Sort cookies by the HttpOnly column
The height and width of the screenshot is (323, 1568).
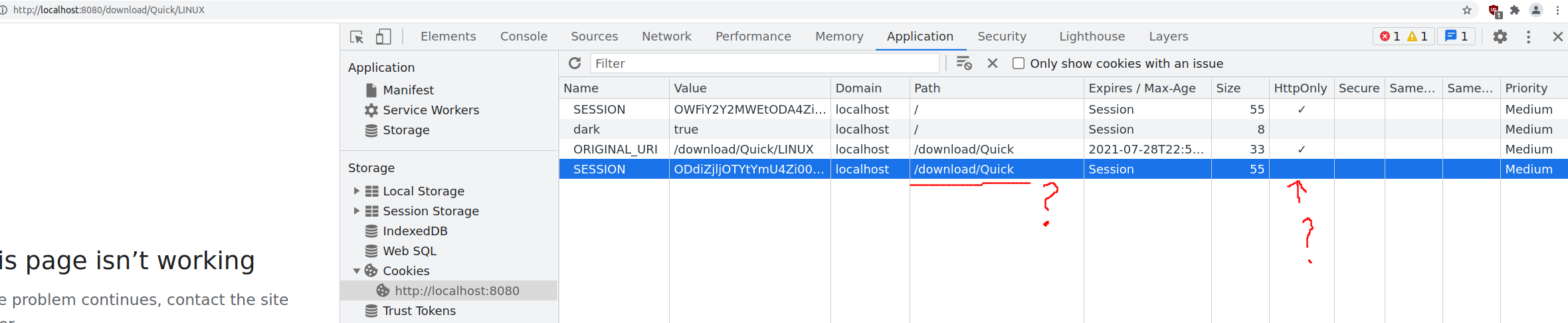click(x=1302, y=88)
